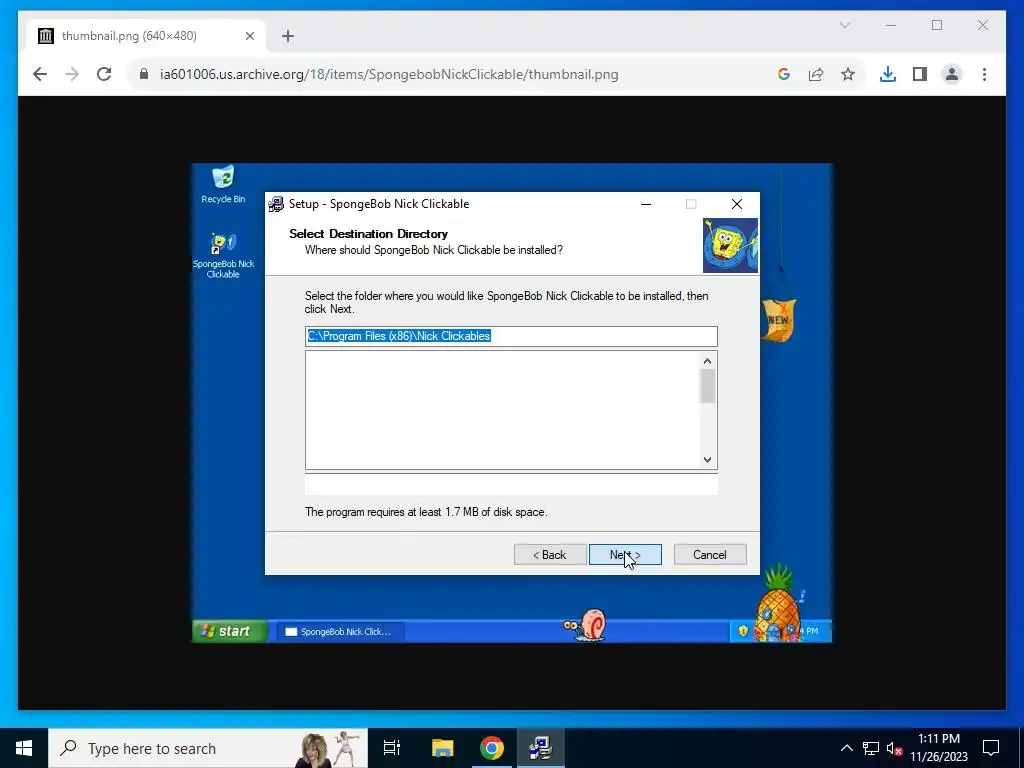1024x768 pixels.
Task: Reload the thumbnail.png page
Action: tap(104, 74)
